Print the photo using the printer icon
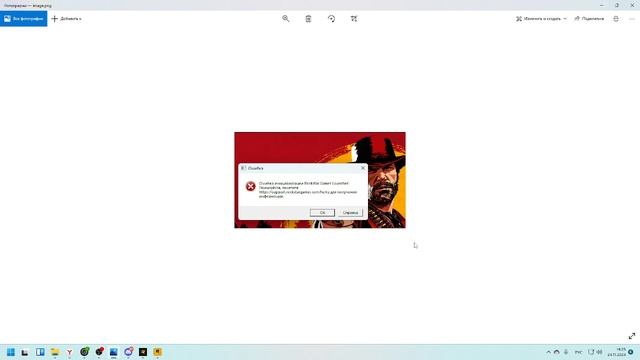This screenshot has width=640, height=360. [x=616, y=19]
